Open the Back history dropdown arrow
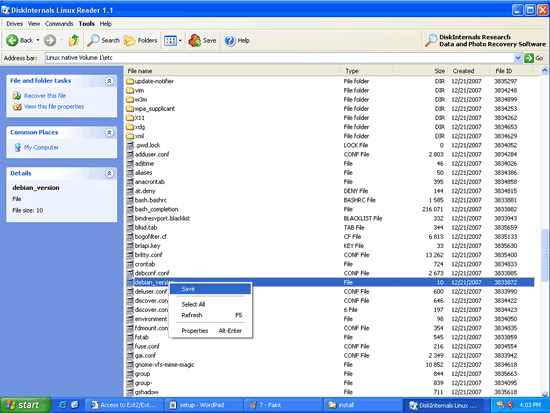Image resolution: width=550 pixels, height=413 pixels. coord(38,40)
